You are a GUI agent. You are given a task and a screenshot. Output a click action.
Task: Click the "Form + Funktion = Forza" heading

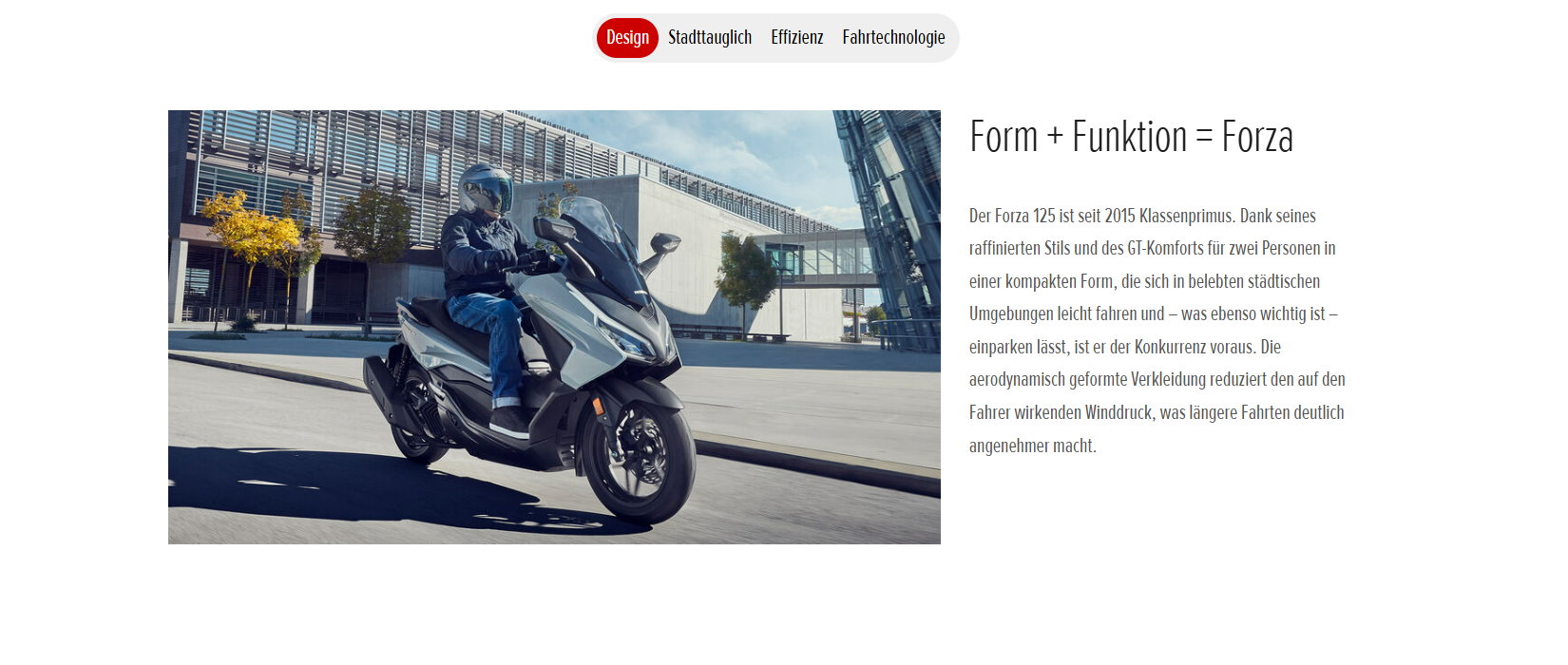pyautogui.click(x=1131, y=137)
